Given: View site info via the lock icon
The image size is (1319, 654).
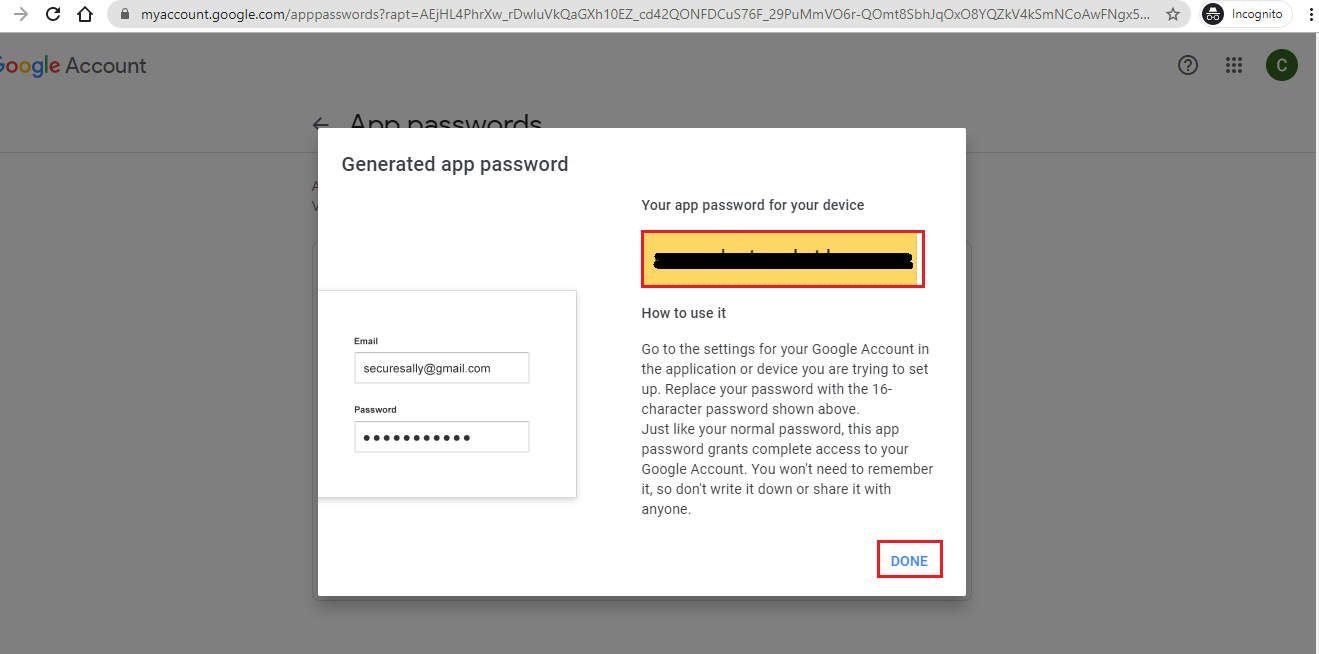Looking at the screenshot, I should [125, 15].
